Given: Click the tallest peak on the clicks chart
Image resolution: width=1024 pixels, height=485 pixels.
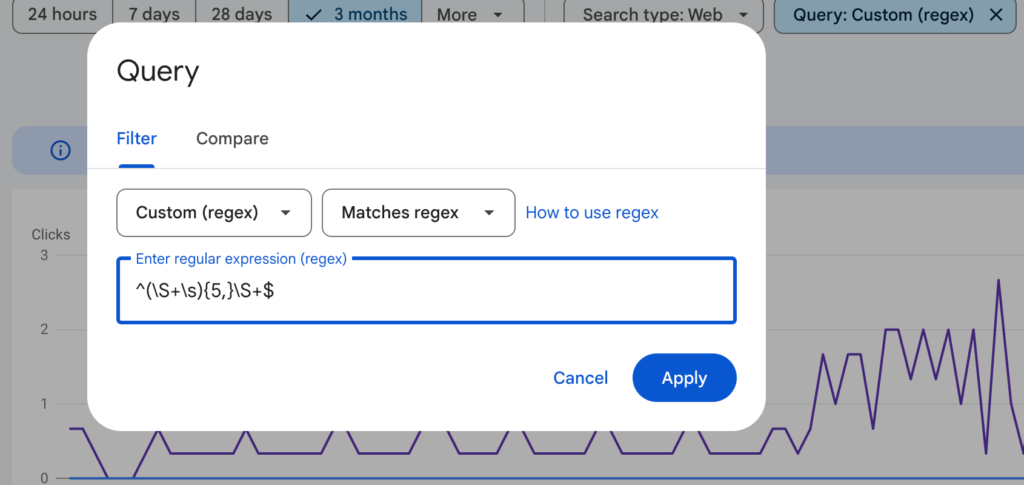Looking at the screenshot, I should (998, 281).
